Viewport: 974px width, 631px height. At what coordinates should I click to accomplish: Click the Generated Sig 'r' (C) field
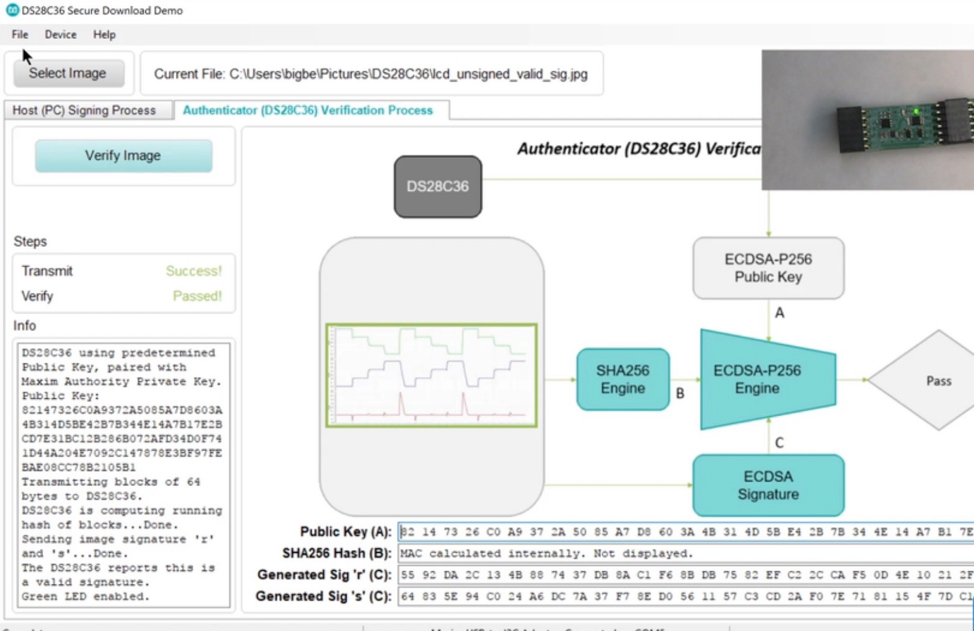[x=686, y=574]
